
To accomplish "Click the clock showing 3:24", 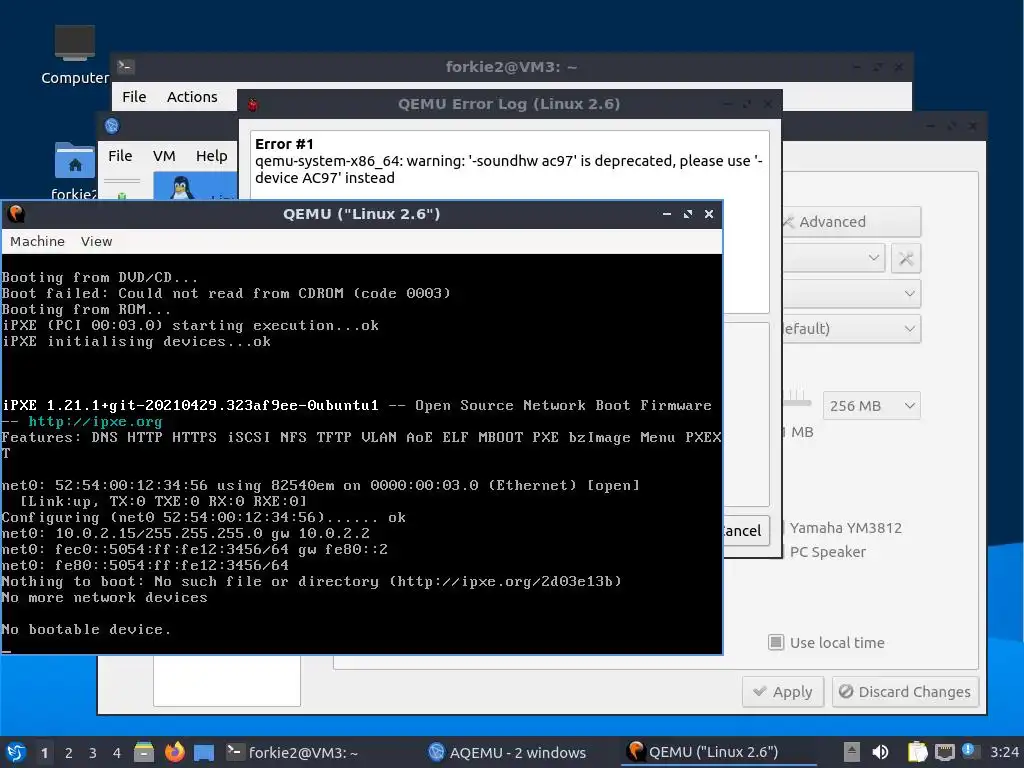I will click(x=1004, y=752).
